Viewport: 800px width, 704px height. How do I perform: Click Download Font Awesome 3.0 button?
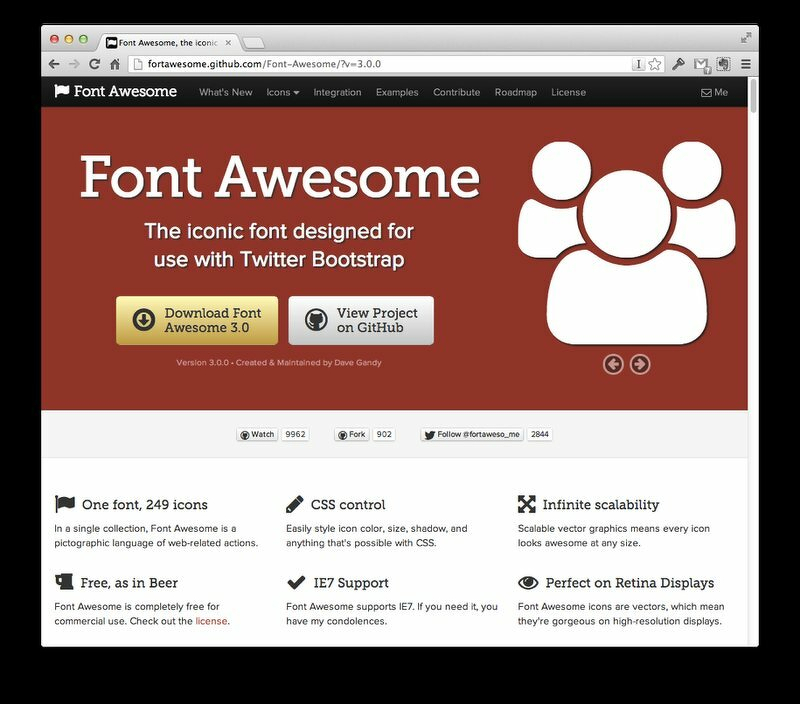coord(196,320)
